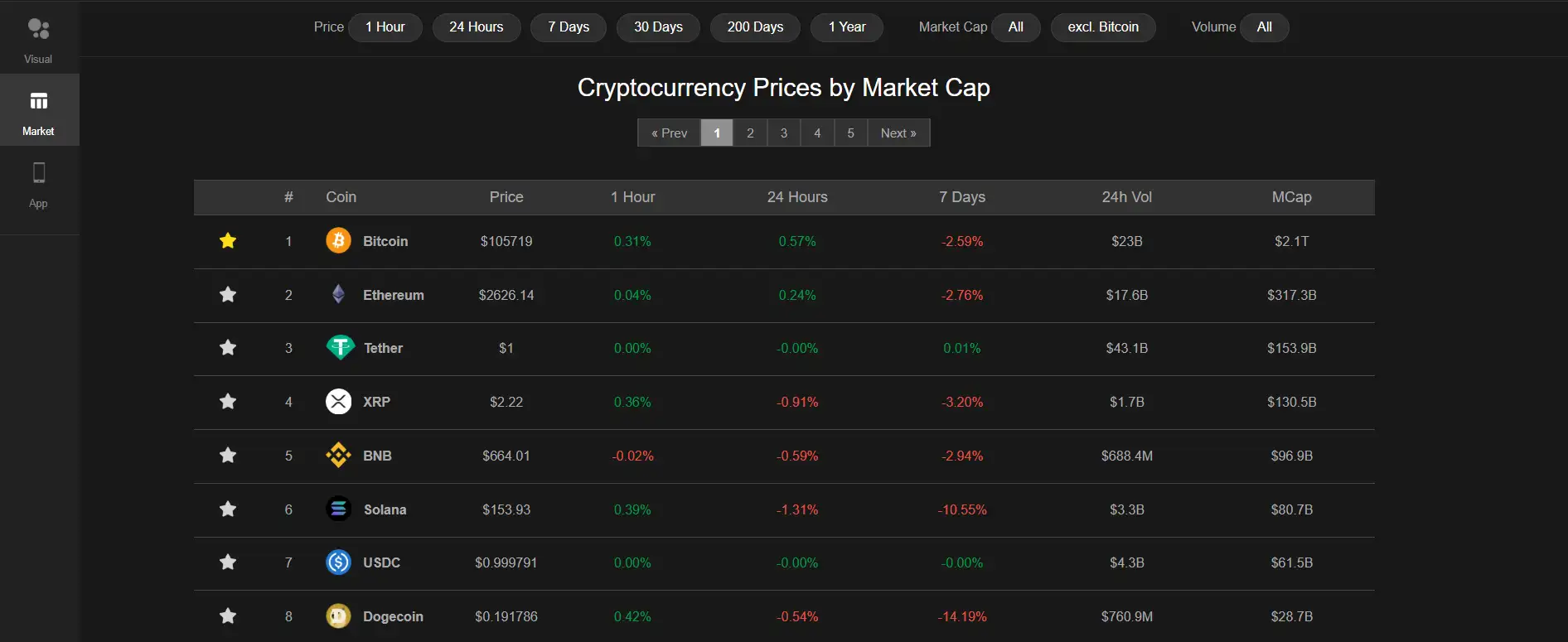Unfavorite Bitcoin with the yellow star
1568x642 pixels.
click(228, 241)
